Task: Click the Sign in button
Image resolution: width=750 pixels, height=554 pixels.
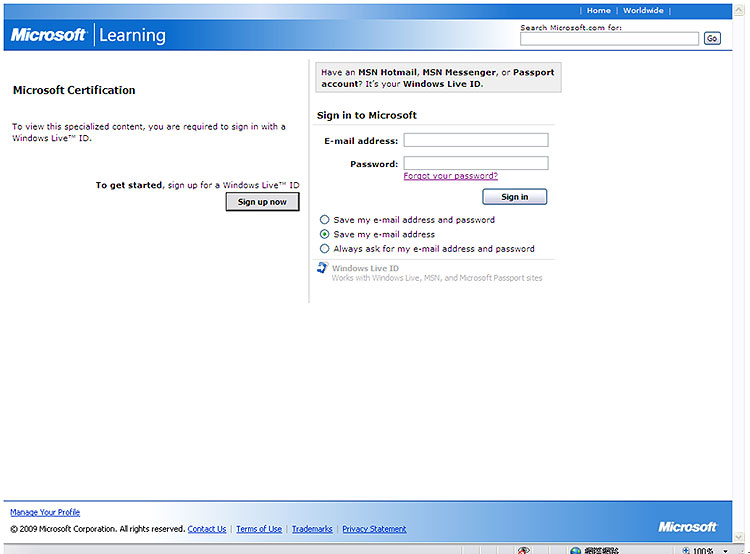Action: [x=515, y=197]
